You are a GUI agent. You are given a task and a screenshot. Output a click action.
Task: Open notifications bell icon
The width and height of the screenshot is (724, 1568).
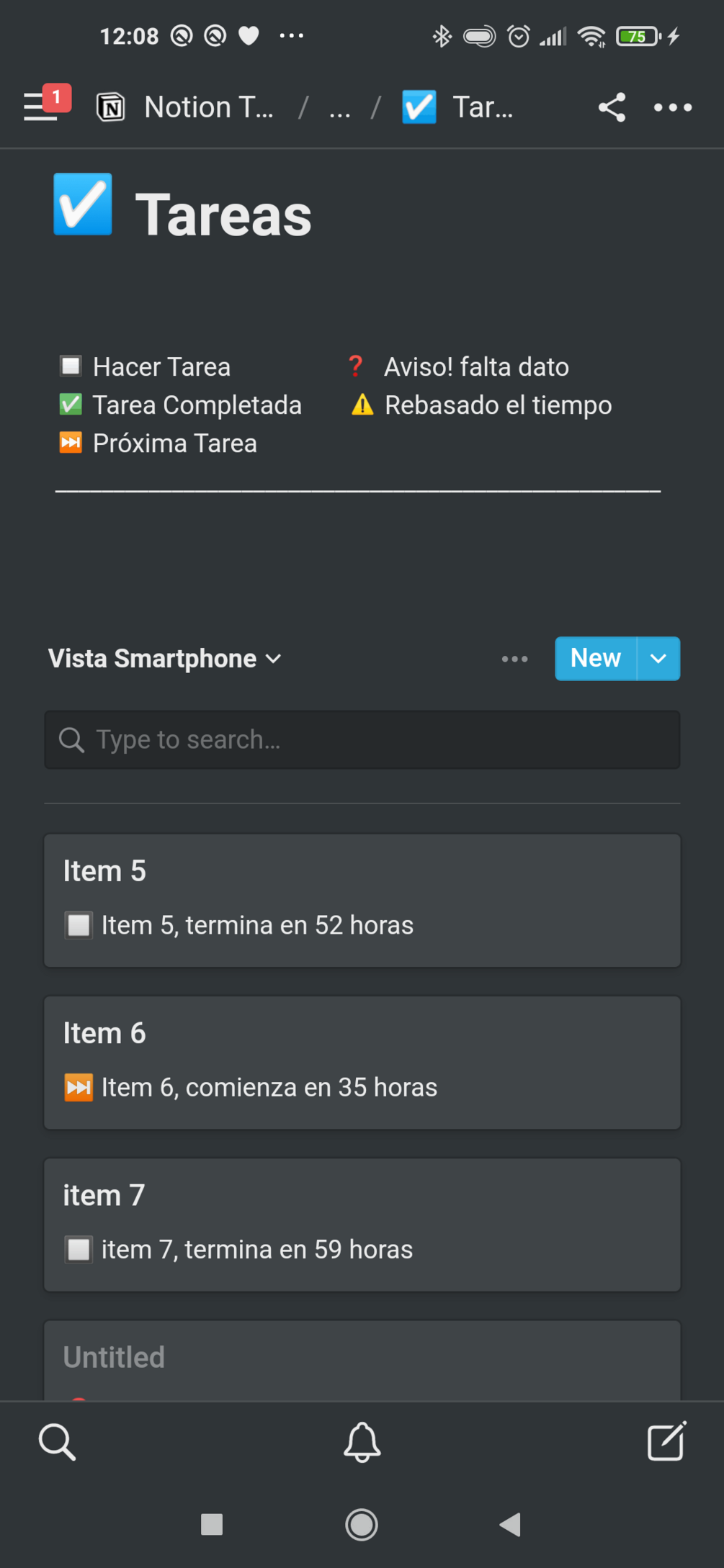pyautogui.click(x=362, y=1441)
